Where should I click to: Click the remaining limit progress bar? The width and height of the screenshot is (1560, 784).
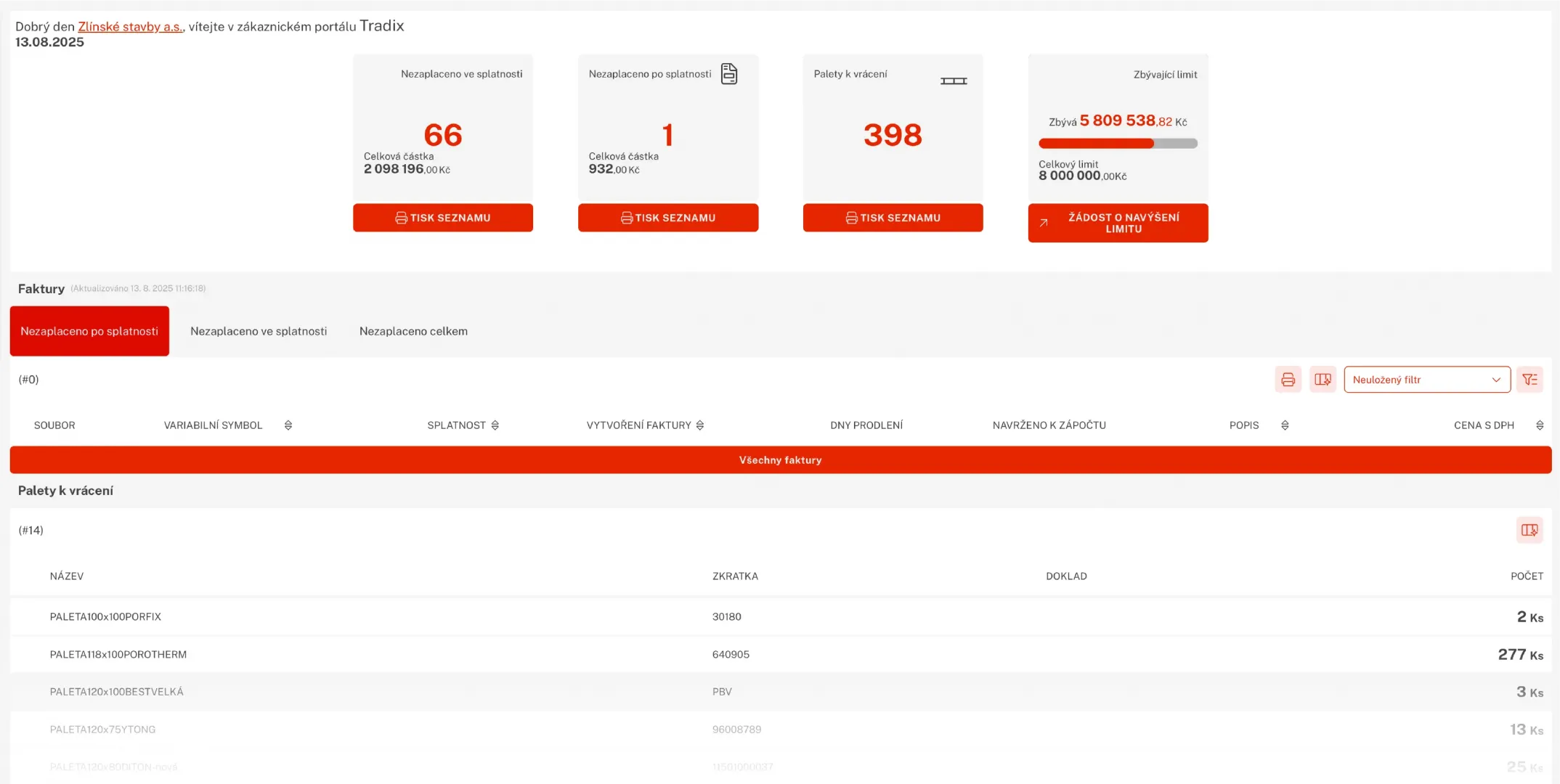tap(1117, 144)
